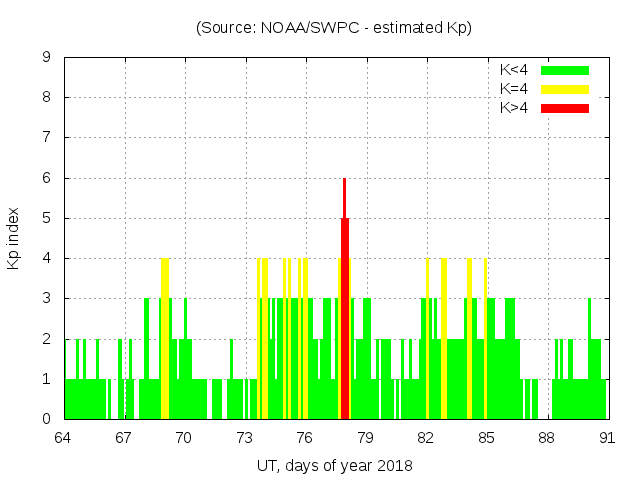Click the red K>4 legend swatch
Screen dimensions: 640x480
tap(565, 108)
